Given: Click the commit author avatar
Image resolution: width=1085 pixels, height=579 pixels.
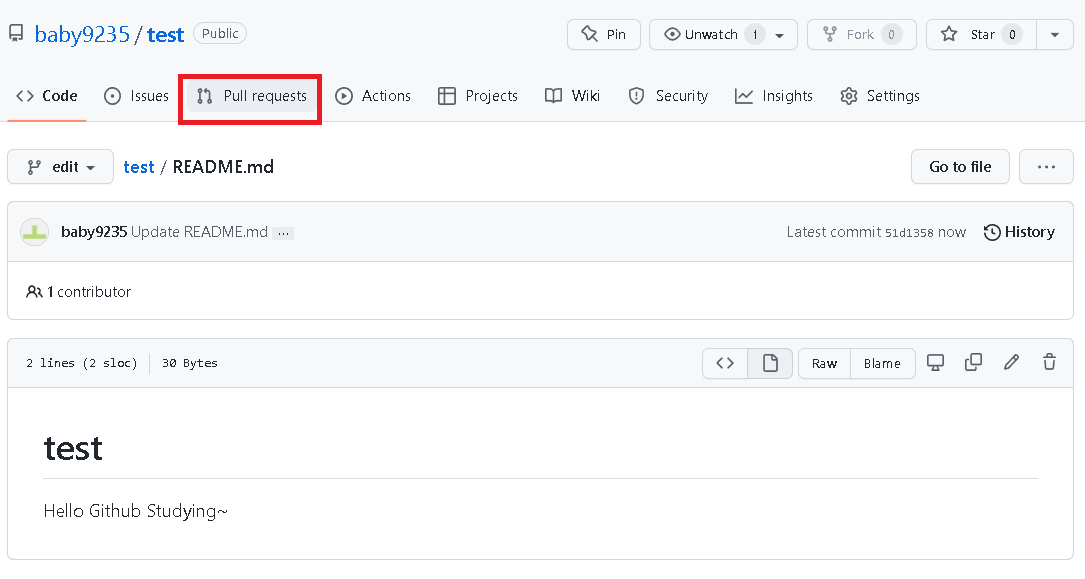Looking at the screenshot, I should pos(34,232).
